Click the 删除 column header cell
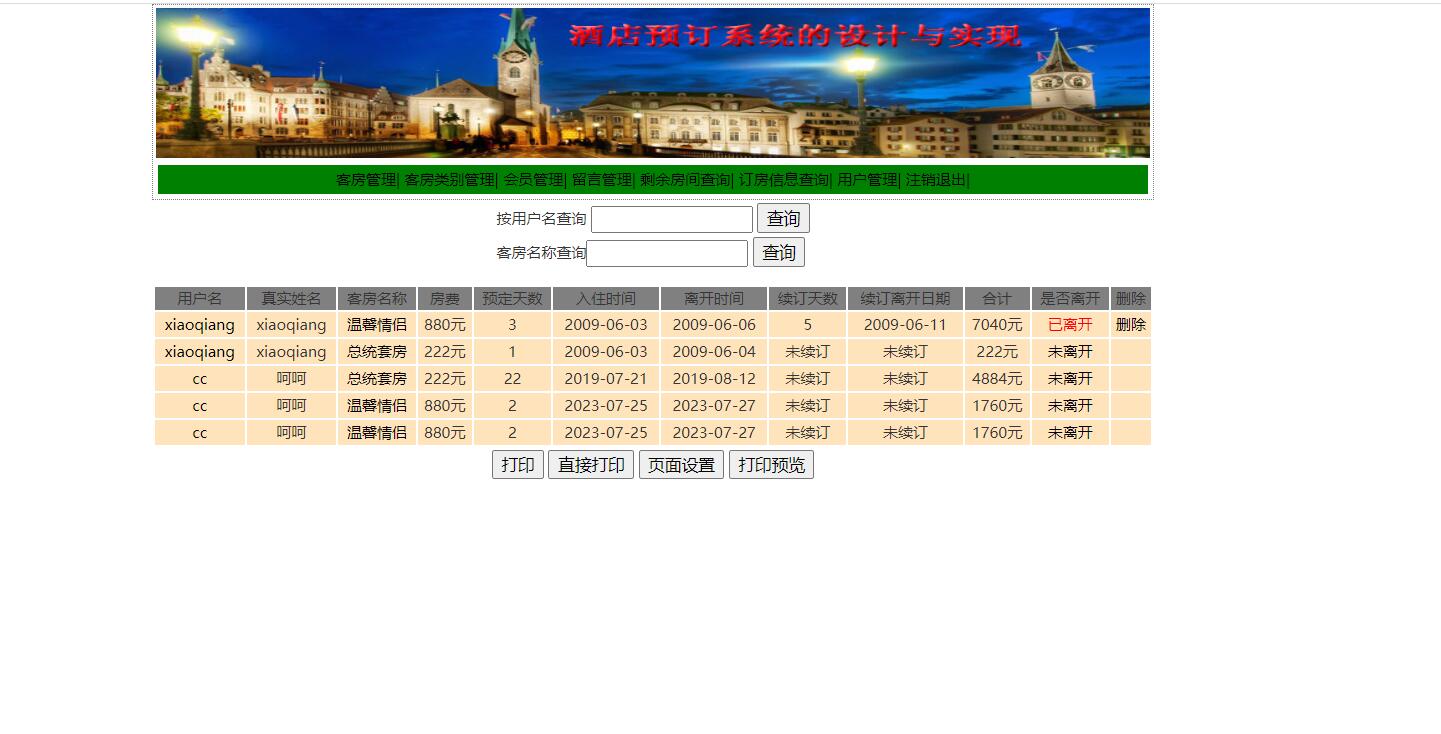The height and width of the screenshot is (734, 1441). pyautogui.click(x=1131, y=299)
